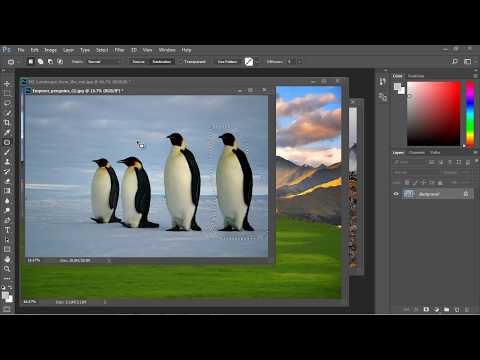The image size is (480, 360).
Task: Open the Window menu
Action: [x=167, y=50]
